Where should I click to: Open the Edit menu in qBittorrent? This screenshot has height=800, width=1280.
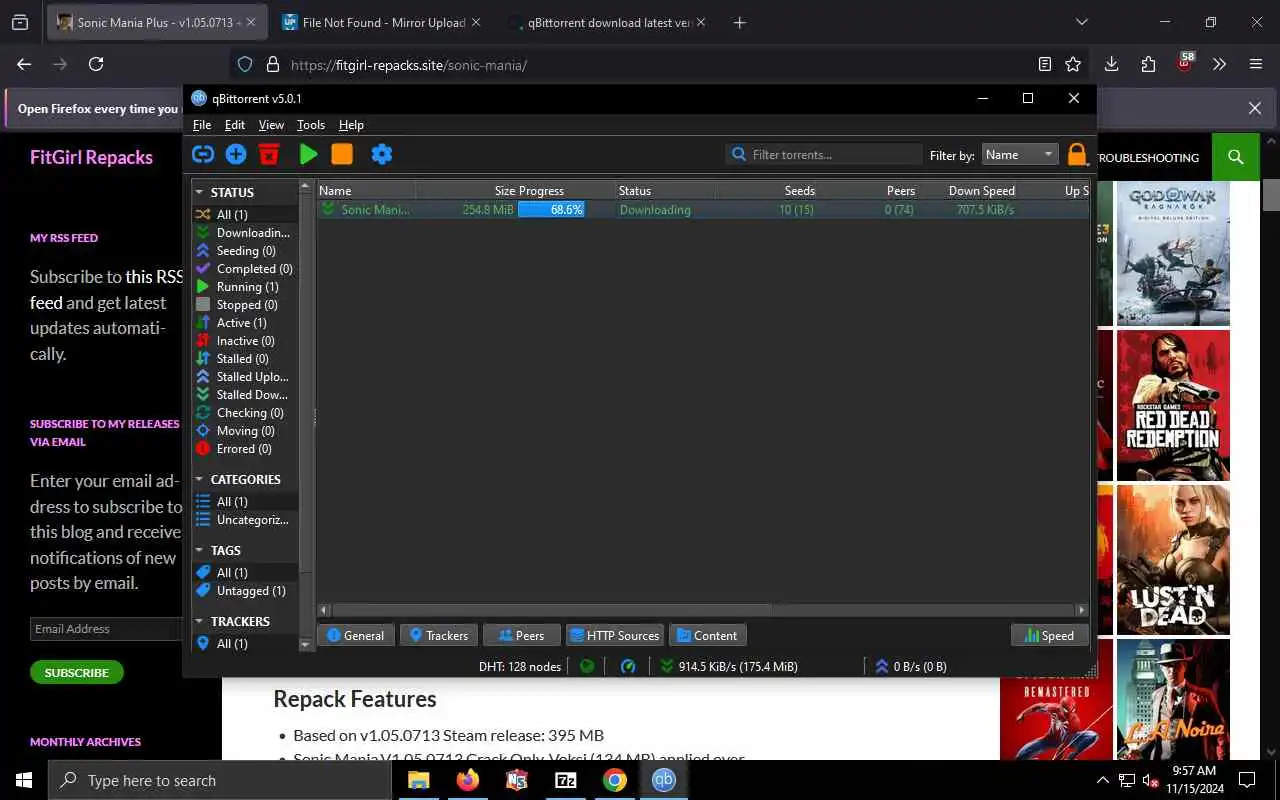pos(235,125)
